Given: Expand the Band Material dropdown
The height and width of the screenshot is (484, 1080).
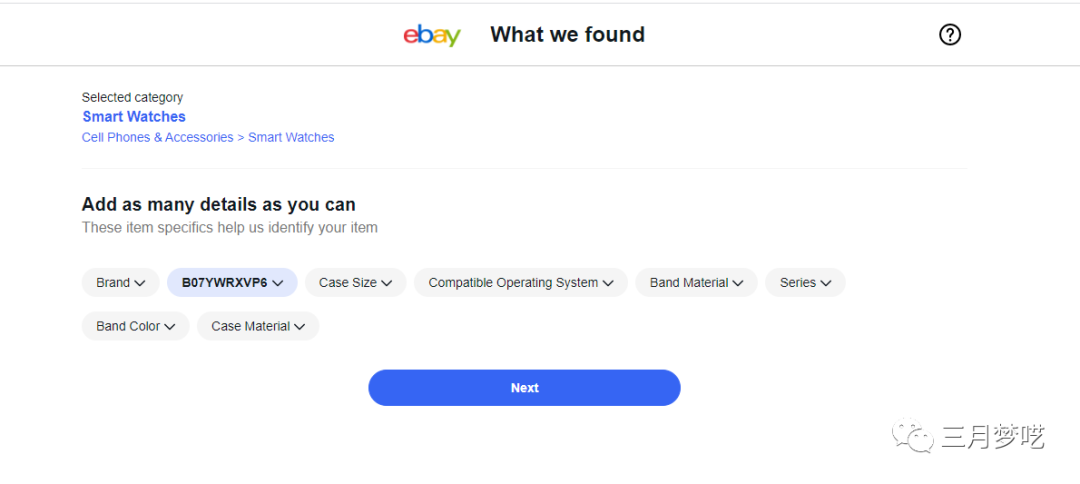Looking at the screenshot, I should click(696, 283).
